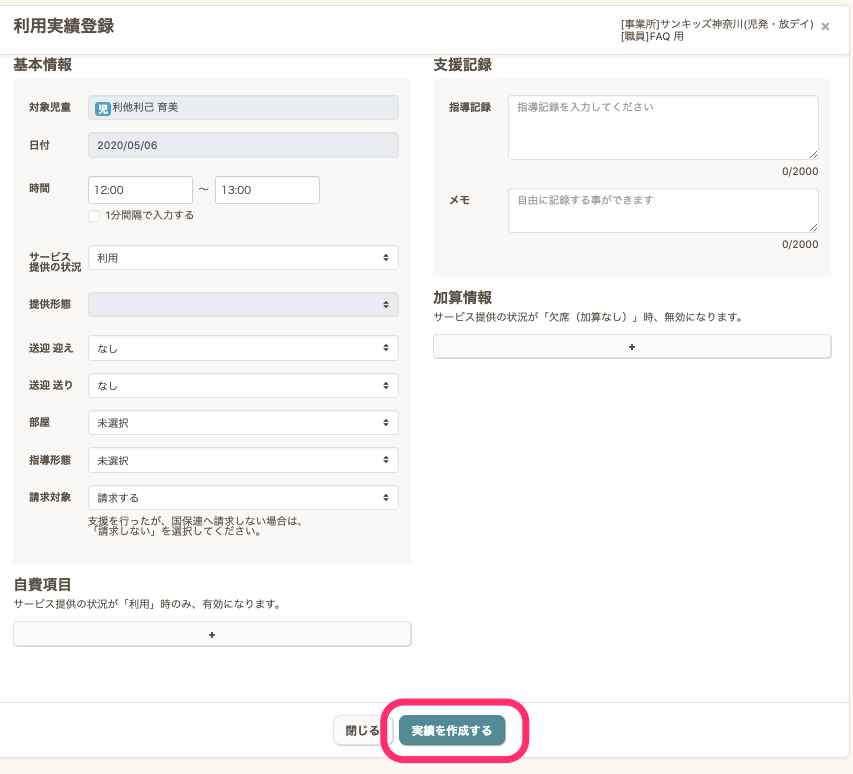Open the 提供形態 dropdown

[243, 304]
